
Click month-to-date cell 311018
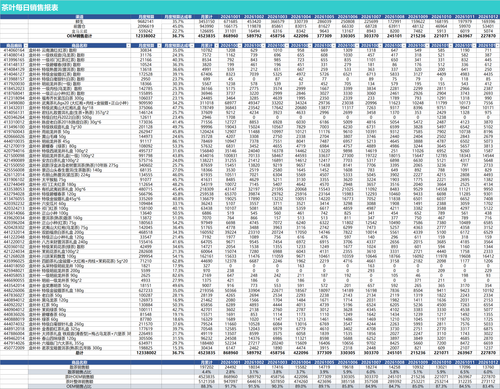point(207,103)
